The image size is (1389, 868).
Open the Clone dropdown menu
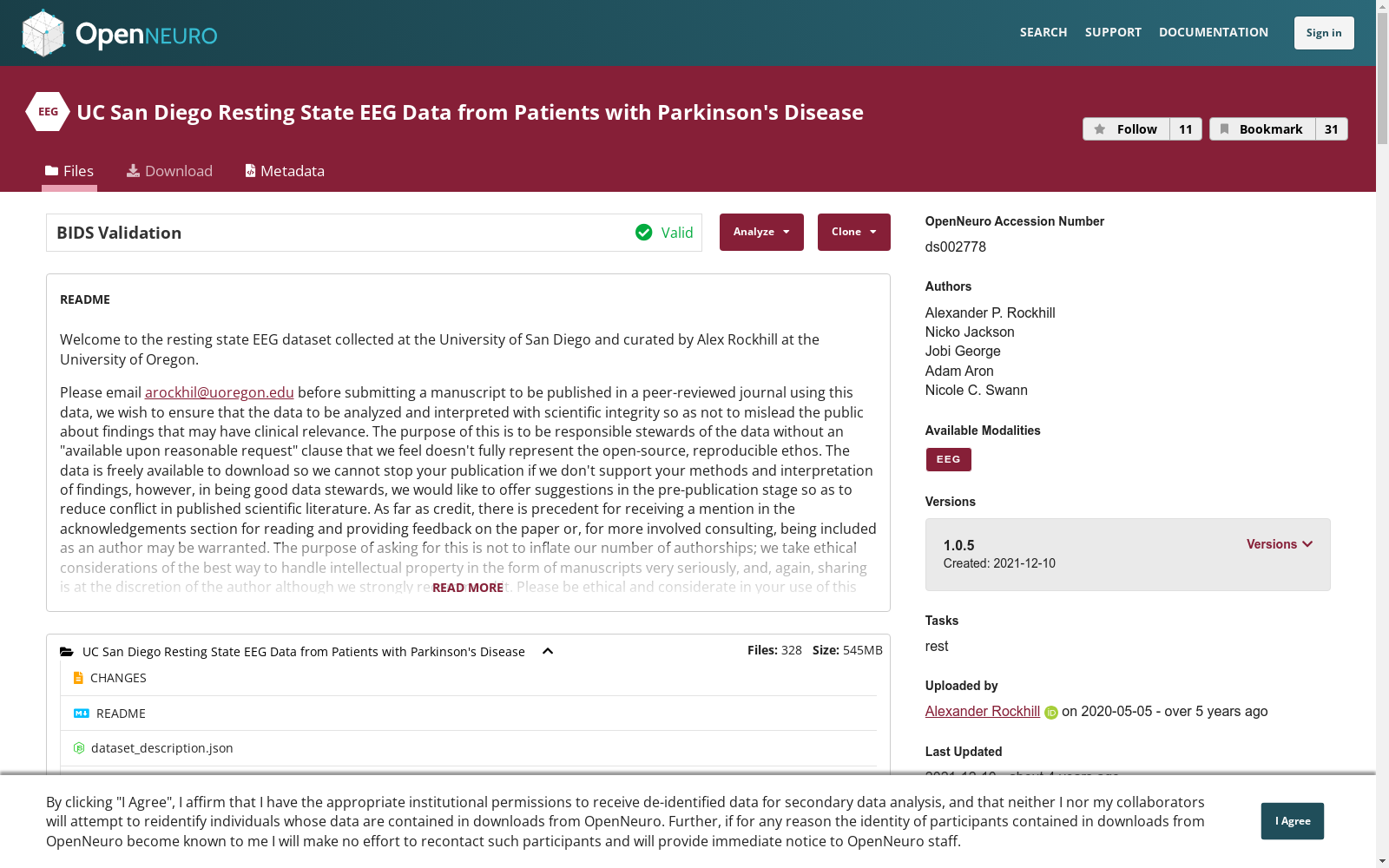tap(854, 232)
